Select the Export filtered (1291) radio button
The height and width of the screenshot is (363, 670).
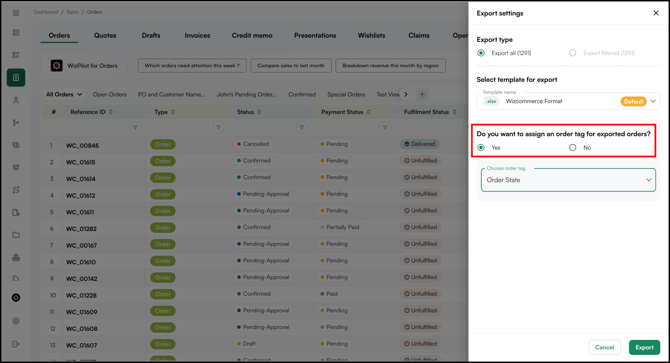pos(573,53)
